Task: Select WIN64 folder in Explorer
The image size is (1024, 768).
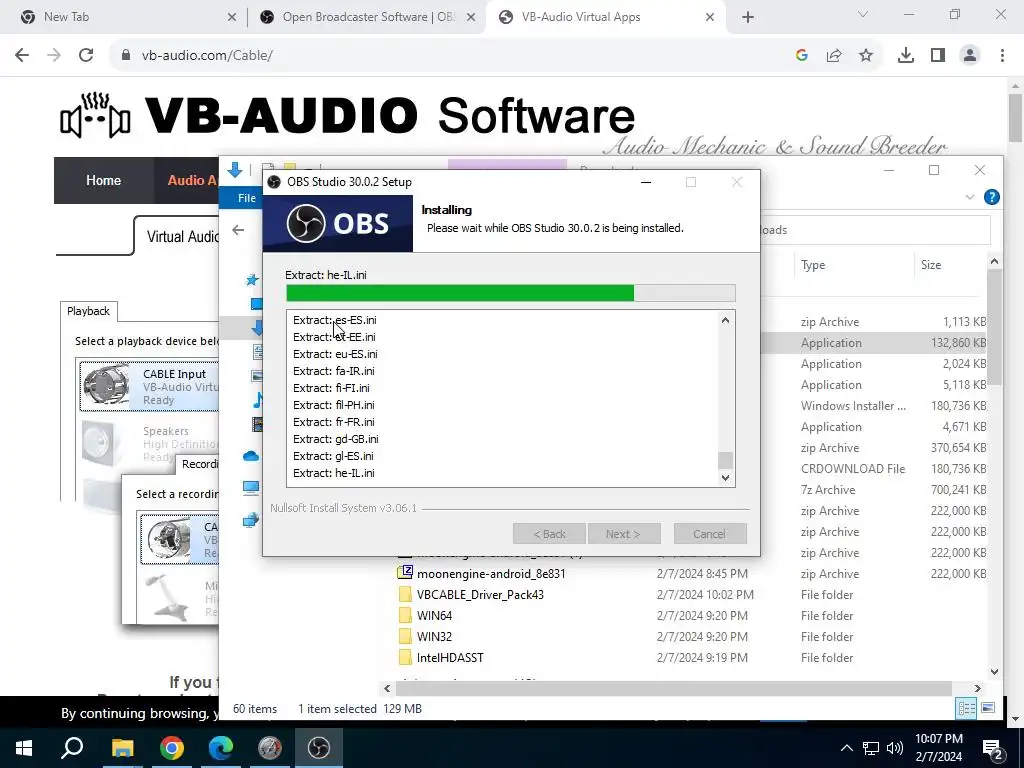Action: [x=434, y=615]
